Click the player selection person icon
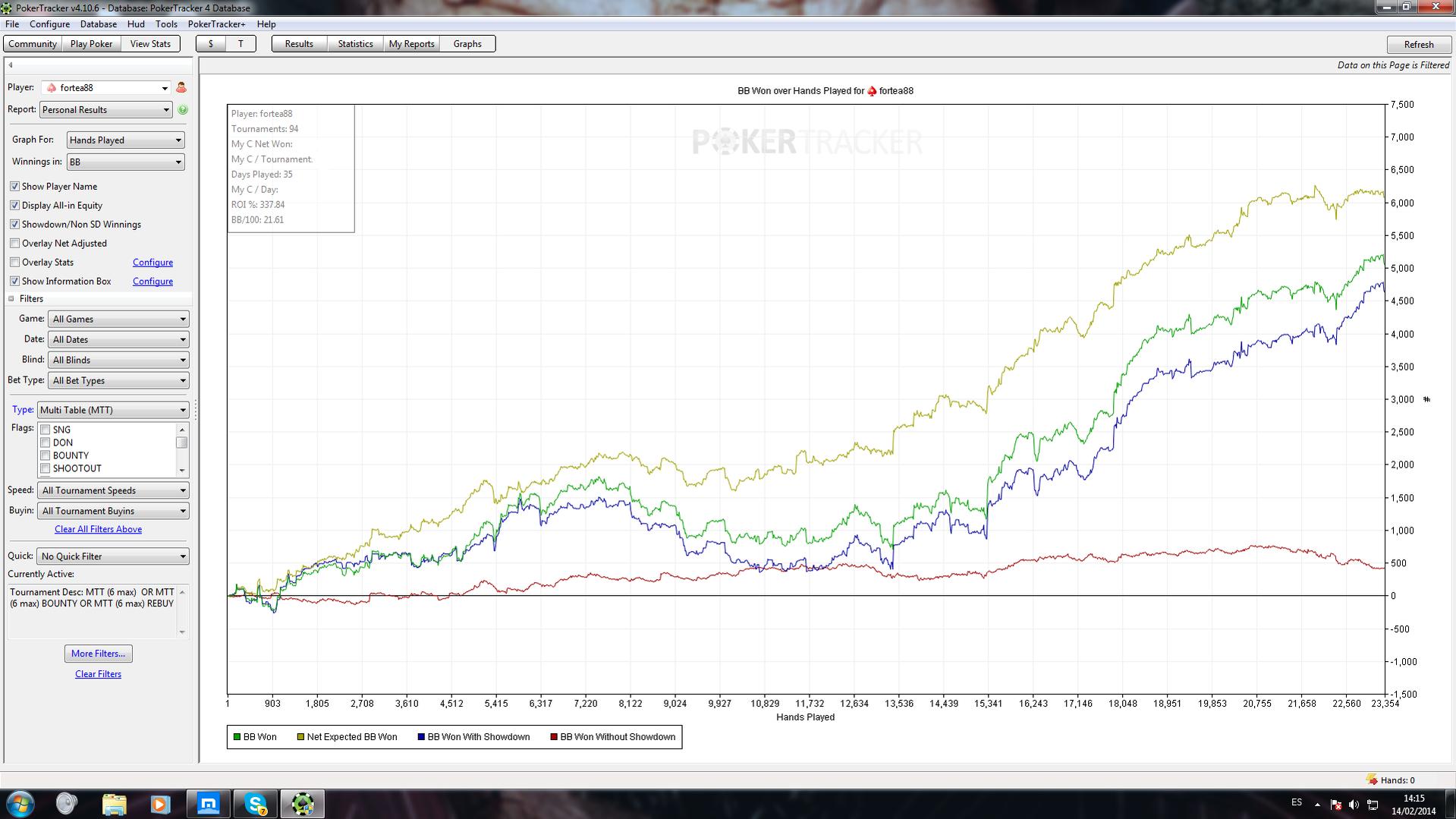The width and height of the screenshot is (1456, 819). (x=181, y=87)
